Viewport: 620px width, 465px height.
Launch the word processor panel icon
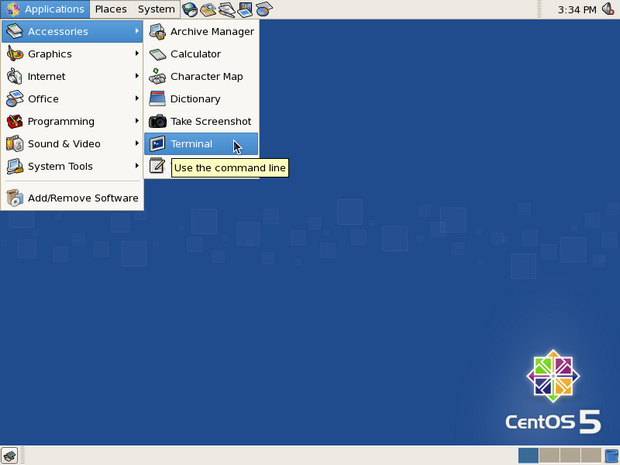(x=227, y=9)
